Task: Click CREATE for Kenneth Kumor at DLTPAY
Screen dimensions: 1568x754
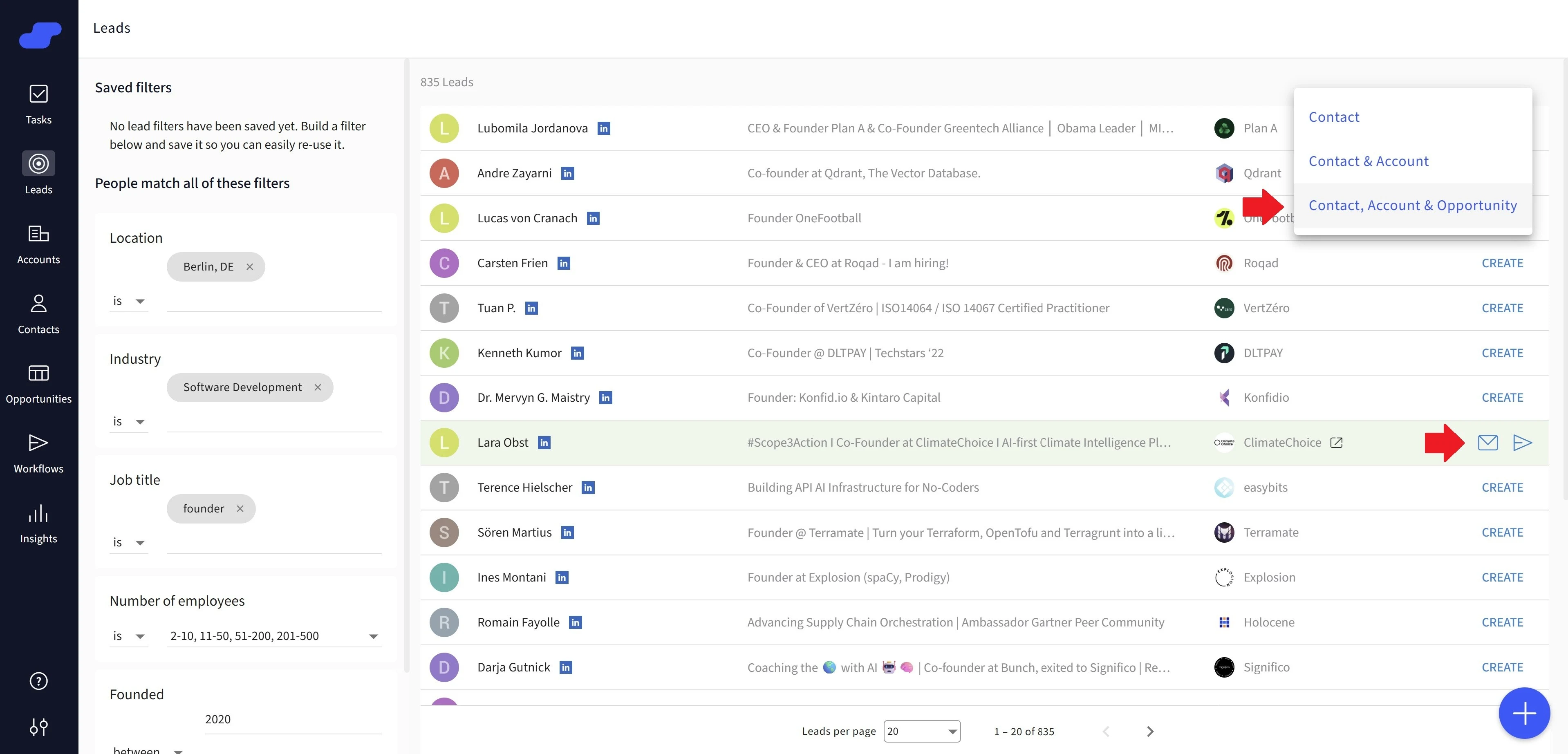Action: pyautogui.click(x=1502, y=353)
